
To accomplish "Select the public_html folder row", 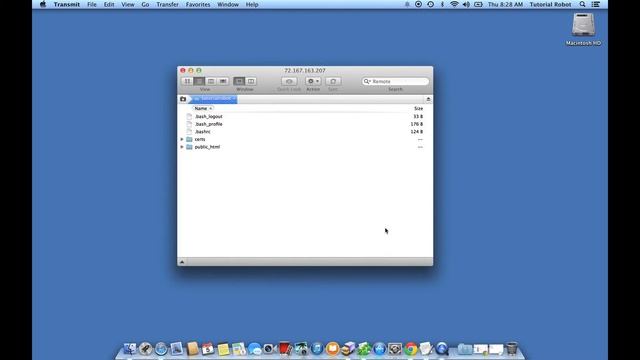I will [x=305, y=147].
